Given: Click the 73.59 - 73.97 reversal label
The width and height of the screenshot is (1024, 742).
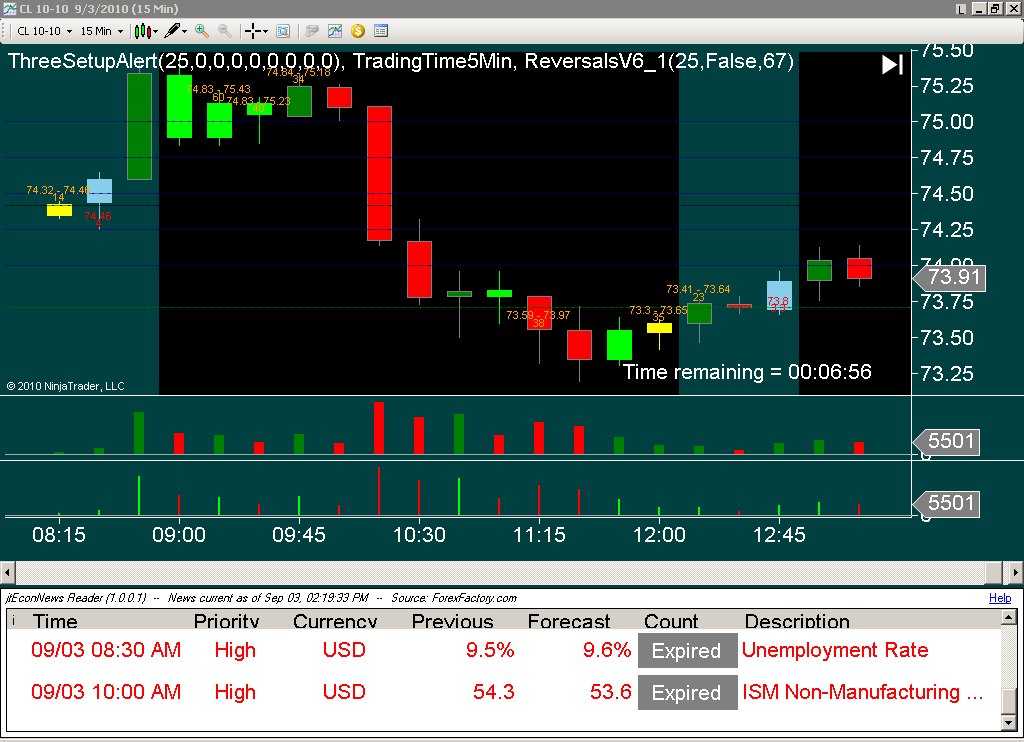Looking at the screenshot, I should 538,315.
